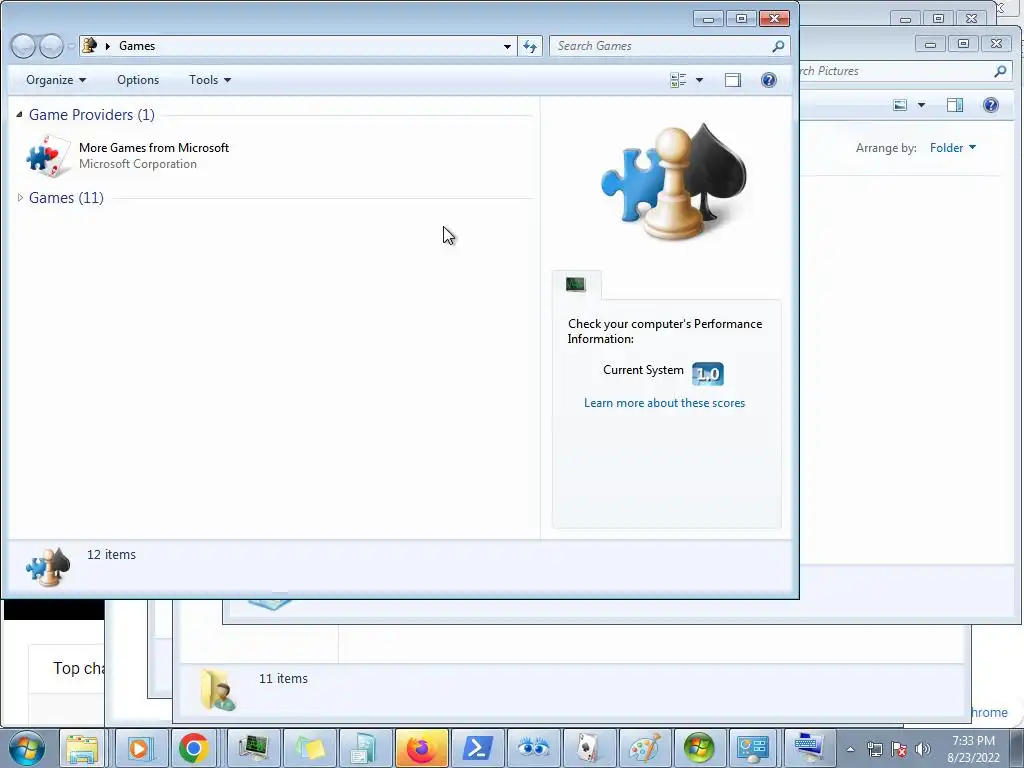This screenshot has height=768, width=1024.
Task: Show hidden system tray icons arrow
Action: pyautogui.click(x=850, y=749)
